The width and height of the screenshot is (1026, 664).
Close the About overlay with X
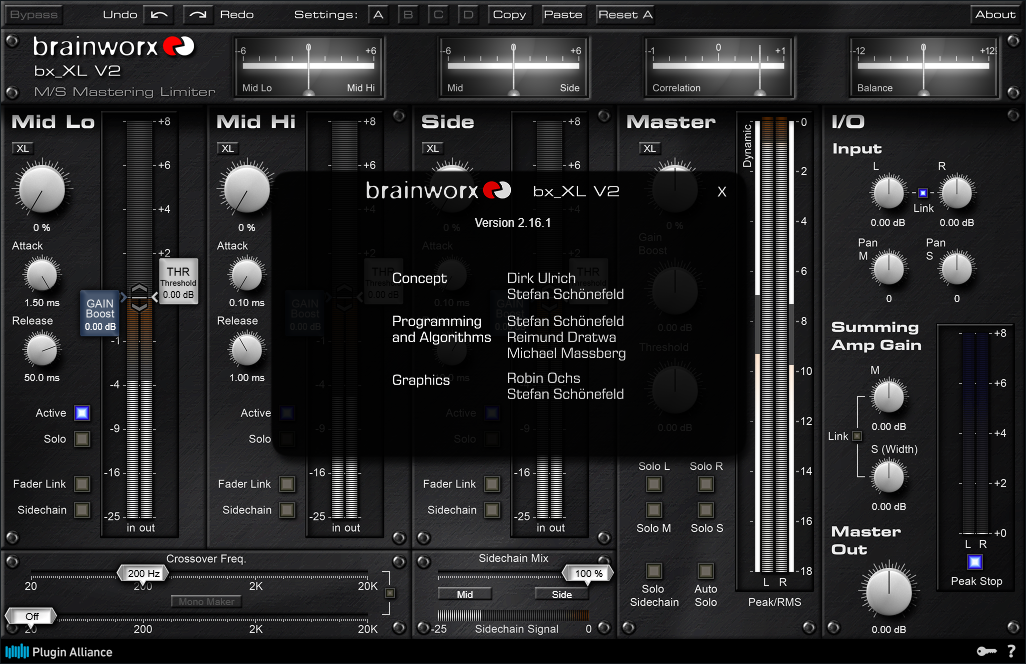(x=722, y=192)
